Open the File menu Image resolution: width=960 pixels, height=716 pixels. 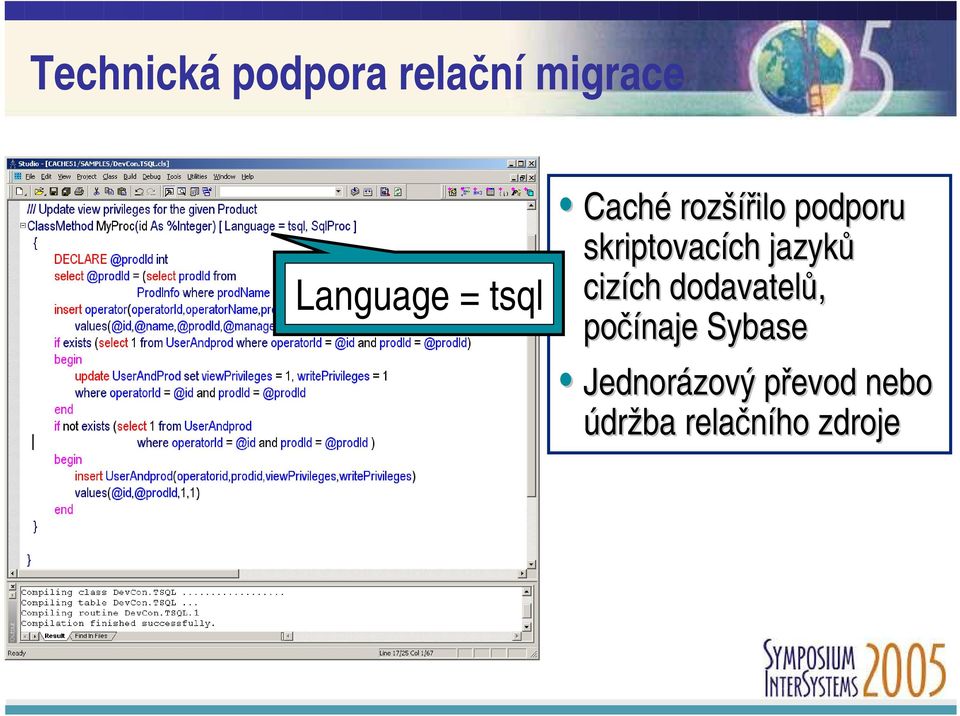click(x=30, y=176)
